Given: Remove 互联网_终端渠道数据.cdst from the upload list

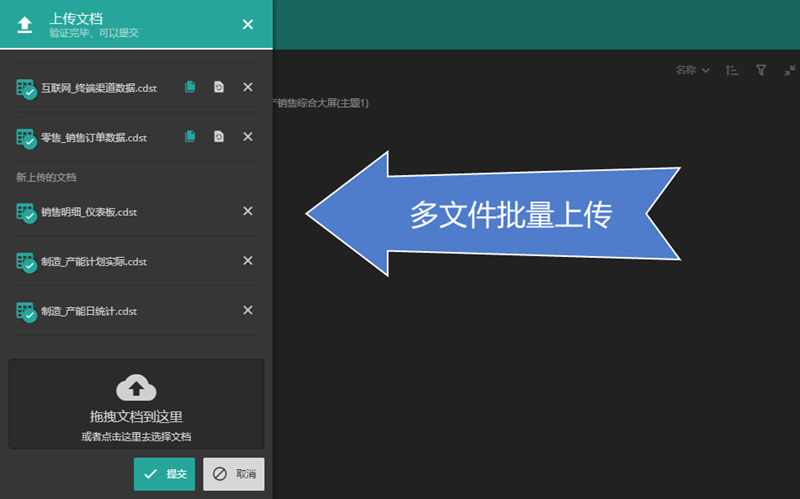Looking at the screenshot, I should (x=248, y=87).
